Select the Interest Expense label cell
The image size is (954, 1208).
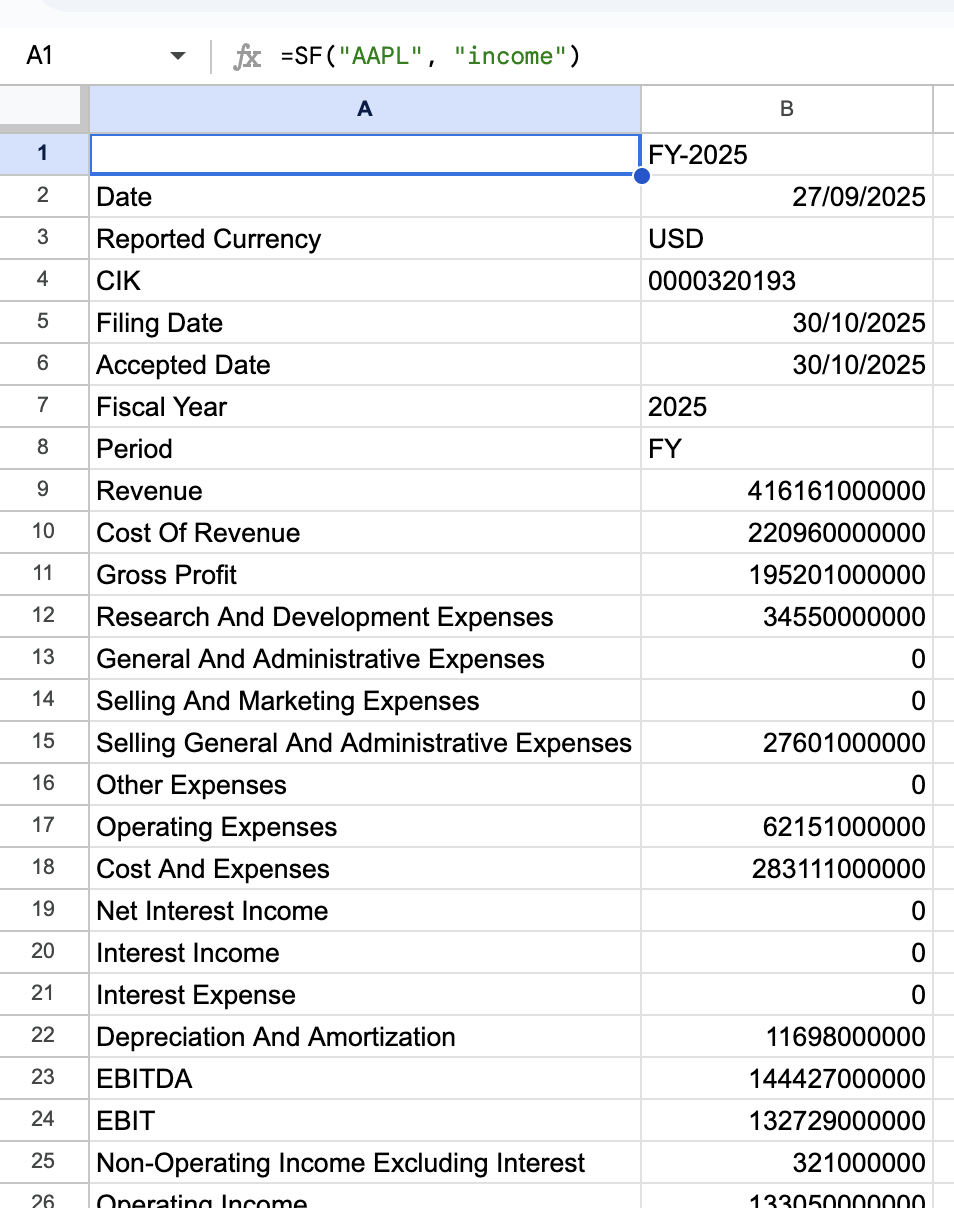(x=365, y=994)
